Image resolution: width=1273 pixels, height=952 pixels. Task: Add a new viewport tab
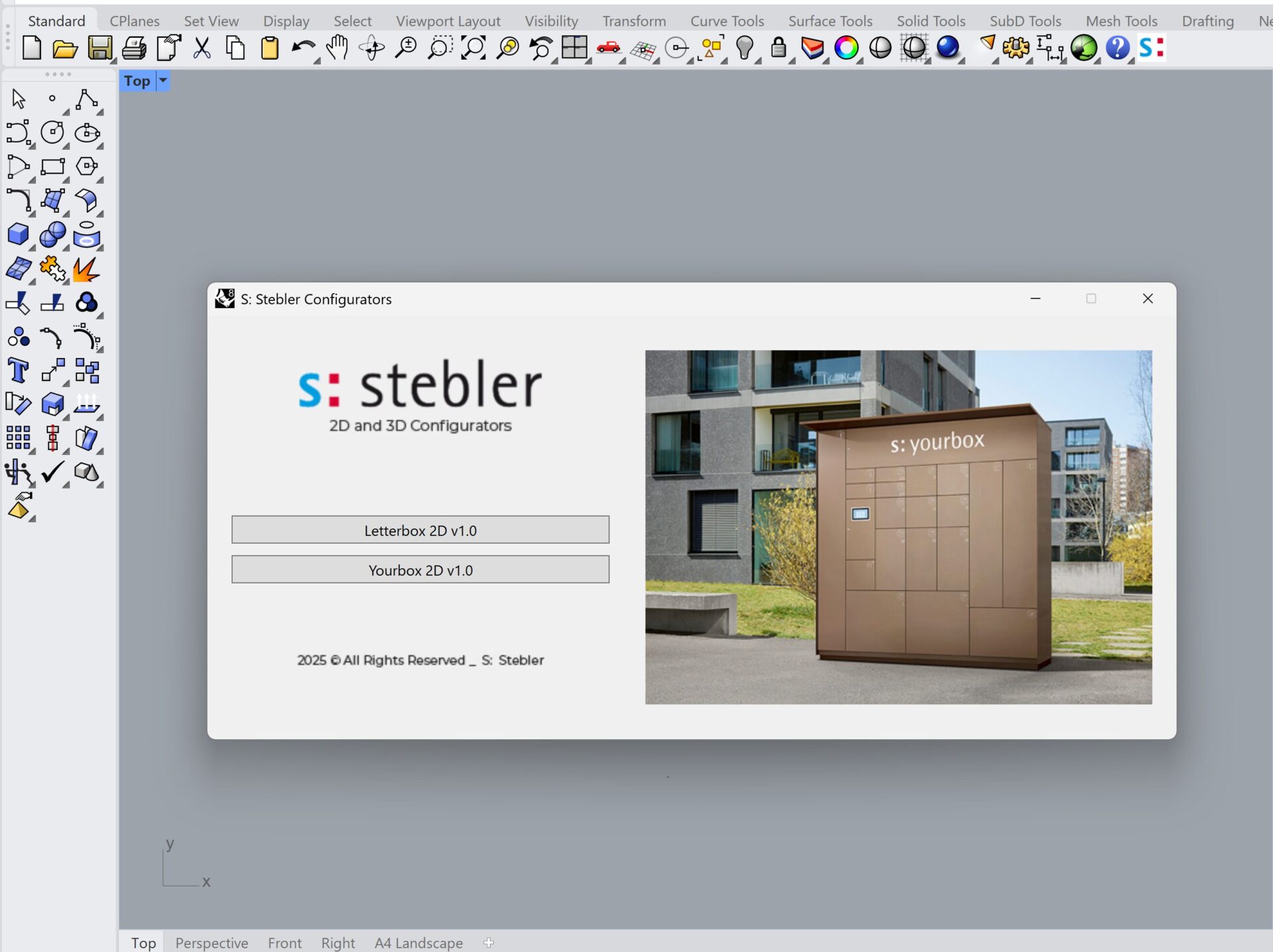point(489,942)
